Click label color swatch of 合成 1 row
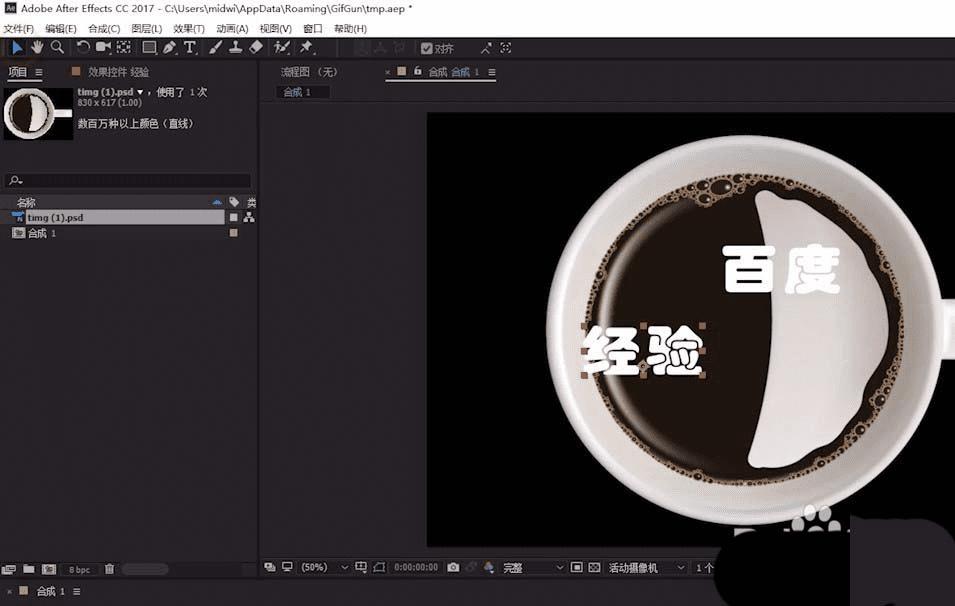 (x=233, y=233)
